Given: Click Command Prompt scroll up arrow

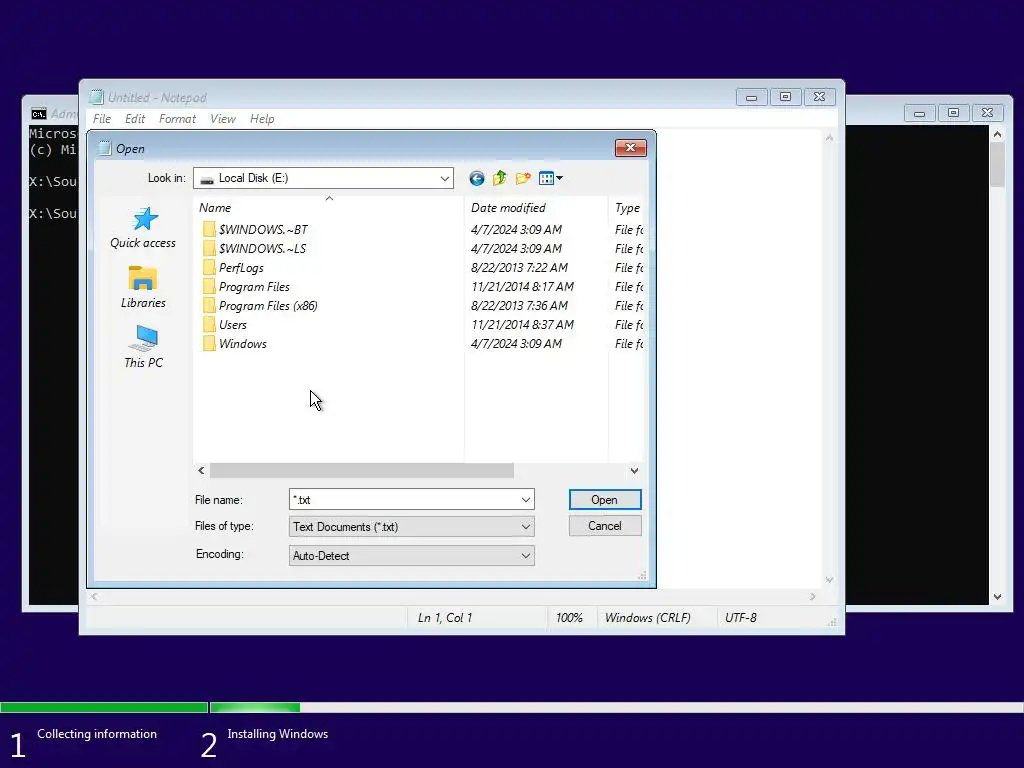Looking at the screenshot, I should tap(997, 134).
